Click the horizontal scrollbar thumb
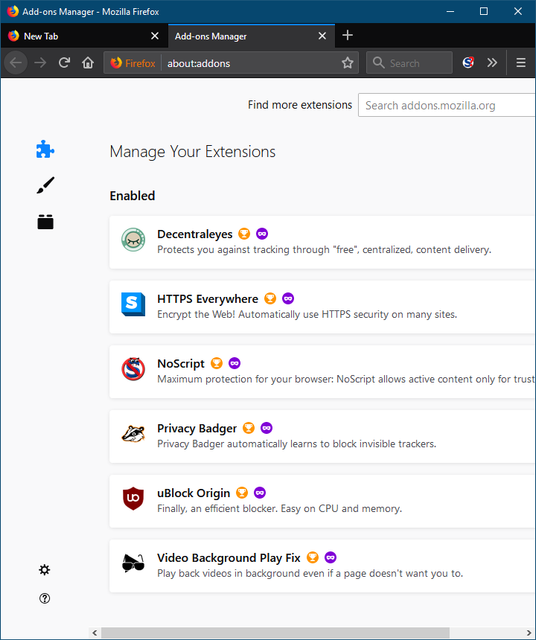The height and width of the screenshot is (640, 536). pos(275,633)
